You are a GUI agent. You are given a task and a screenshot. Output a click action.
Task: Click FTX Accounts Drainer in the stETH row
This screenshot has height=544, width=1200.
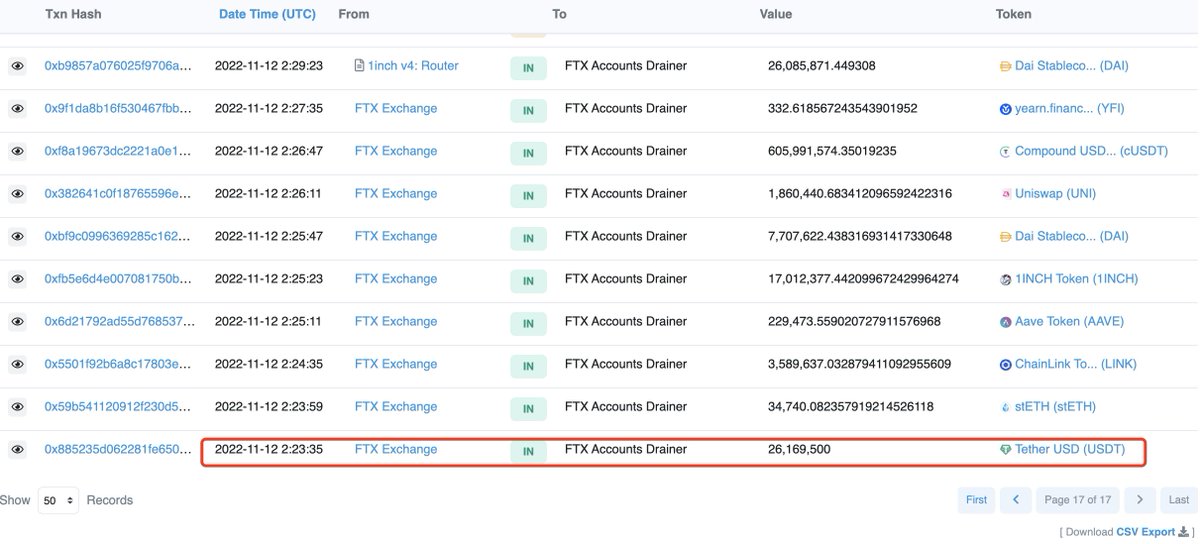pyautogui.click(x=626, y=406)
